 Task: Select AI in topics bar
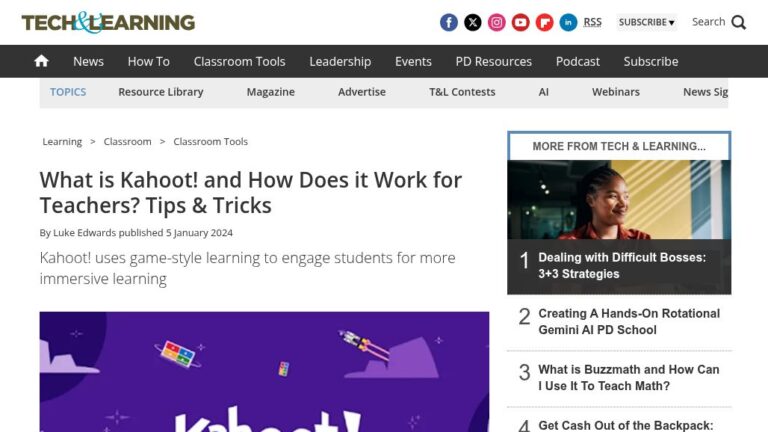click(543, 92)
